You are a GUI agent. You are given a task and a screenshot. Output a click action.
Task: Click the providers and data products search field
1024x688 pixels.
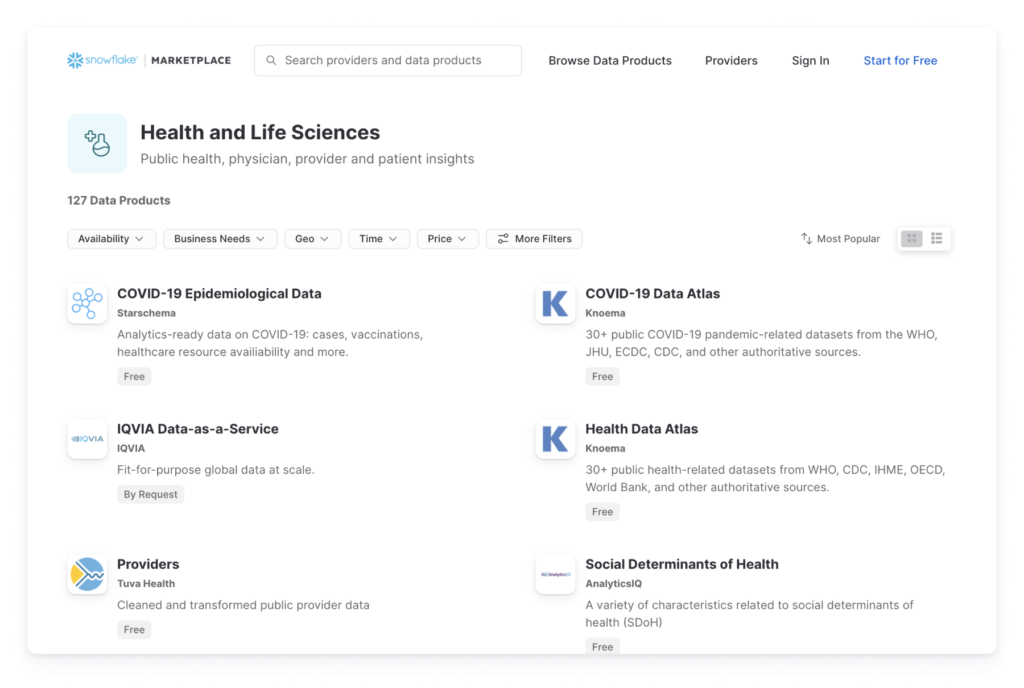coord(388,60)
